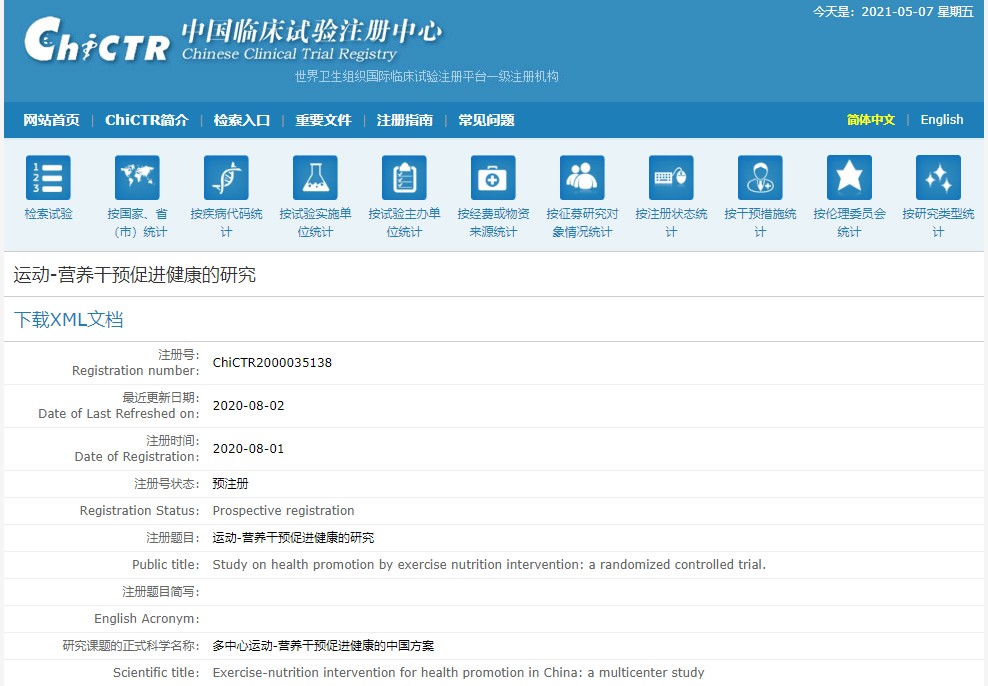This screenshot has width=988, height=686.
Task: Click the 按疾病代码统计 text label
Action: 226,222
